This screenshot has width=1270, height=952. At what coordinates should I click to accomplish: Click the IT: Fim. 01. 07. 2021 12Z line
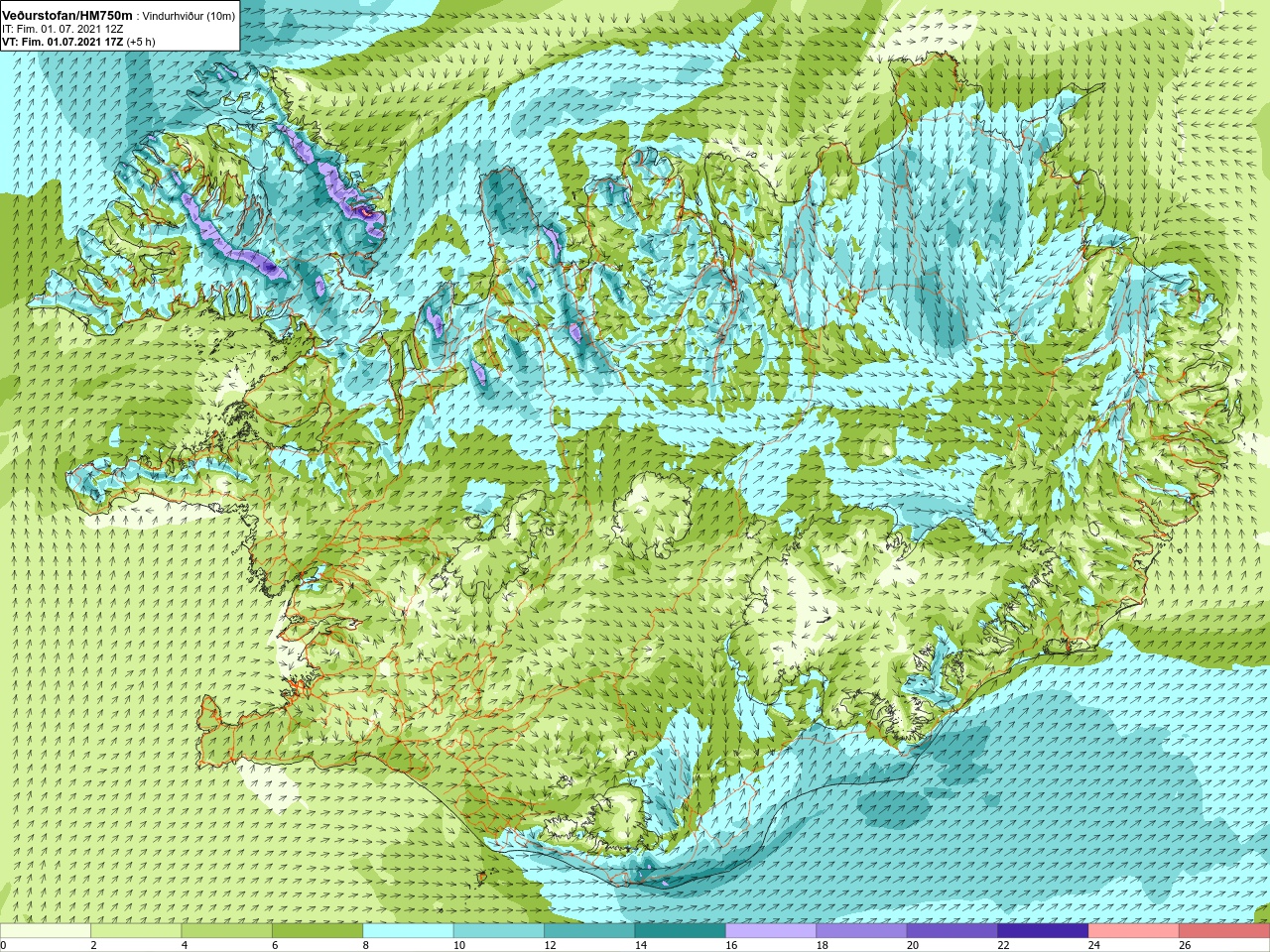coord(63,29)
